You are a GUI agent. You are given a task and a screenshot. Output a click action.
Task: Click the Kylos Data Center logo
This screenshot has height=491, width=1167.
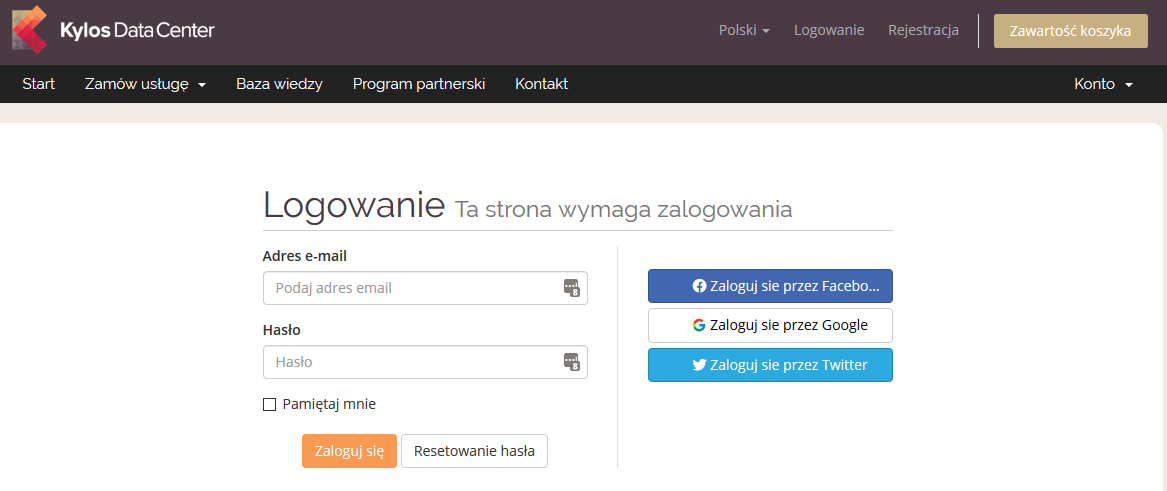pos(113,31)
